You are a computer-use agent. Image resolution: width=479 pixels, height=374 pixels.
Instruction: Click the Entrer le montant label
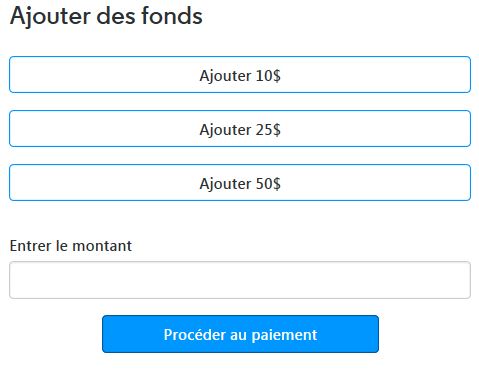(71, 246)
